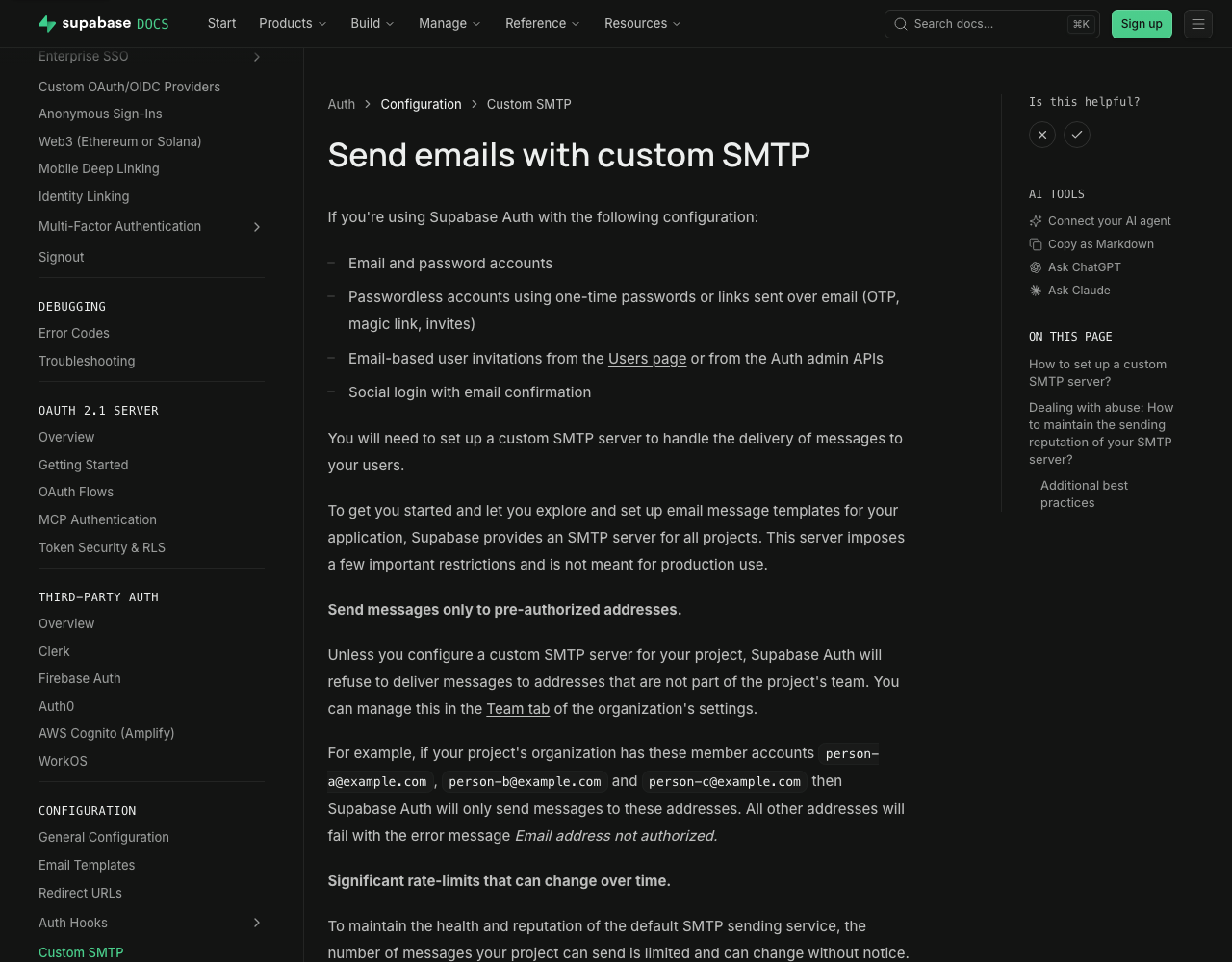This screenshot has width=1232, height=962.
Task: Select Custom SMTP in sidebar
Action: pos(81,952)
